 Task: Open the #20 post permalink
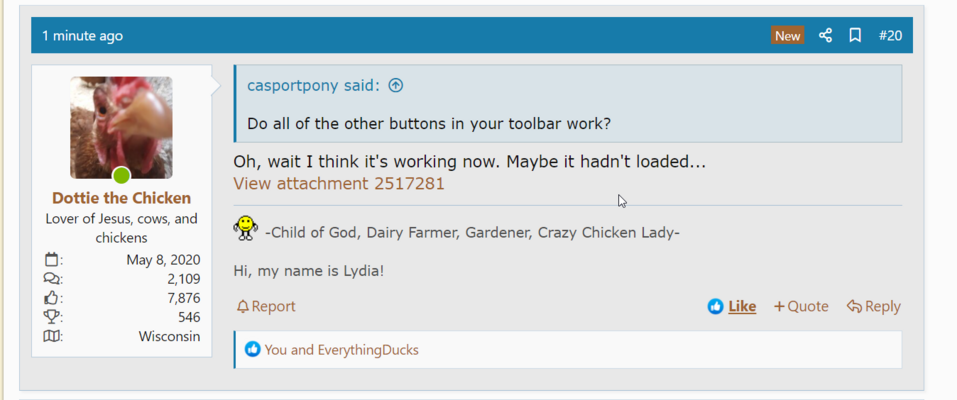pos(890,35)
